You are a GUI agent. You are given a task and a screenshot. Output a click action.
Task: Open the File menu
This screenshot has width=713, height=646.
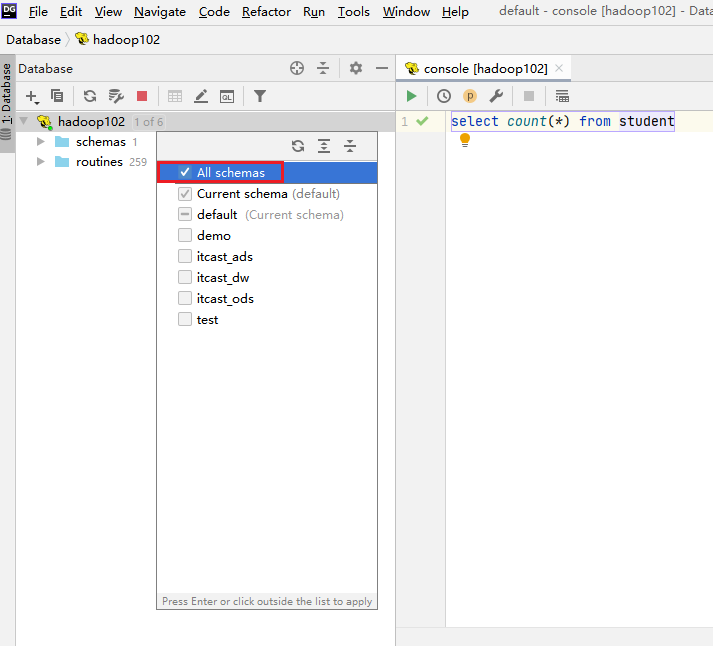(38, 11)
